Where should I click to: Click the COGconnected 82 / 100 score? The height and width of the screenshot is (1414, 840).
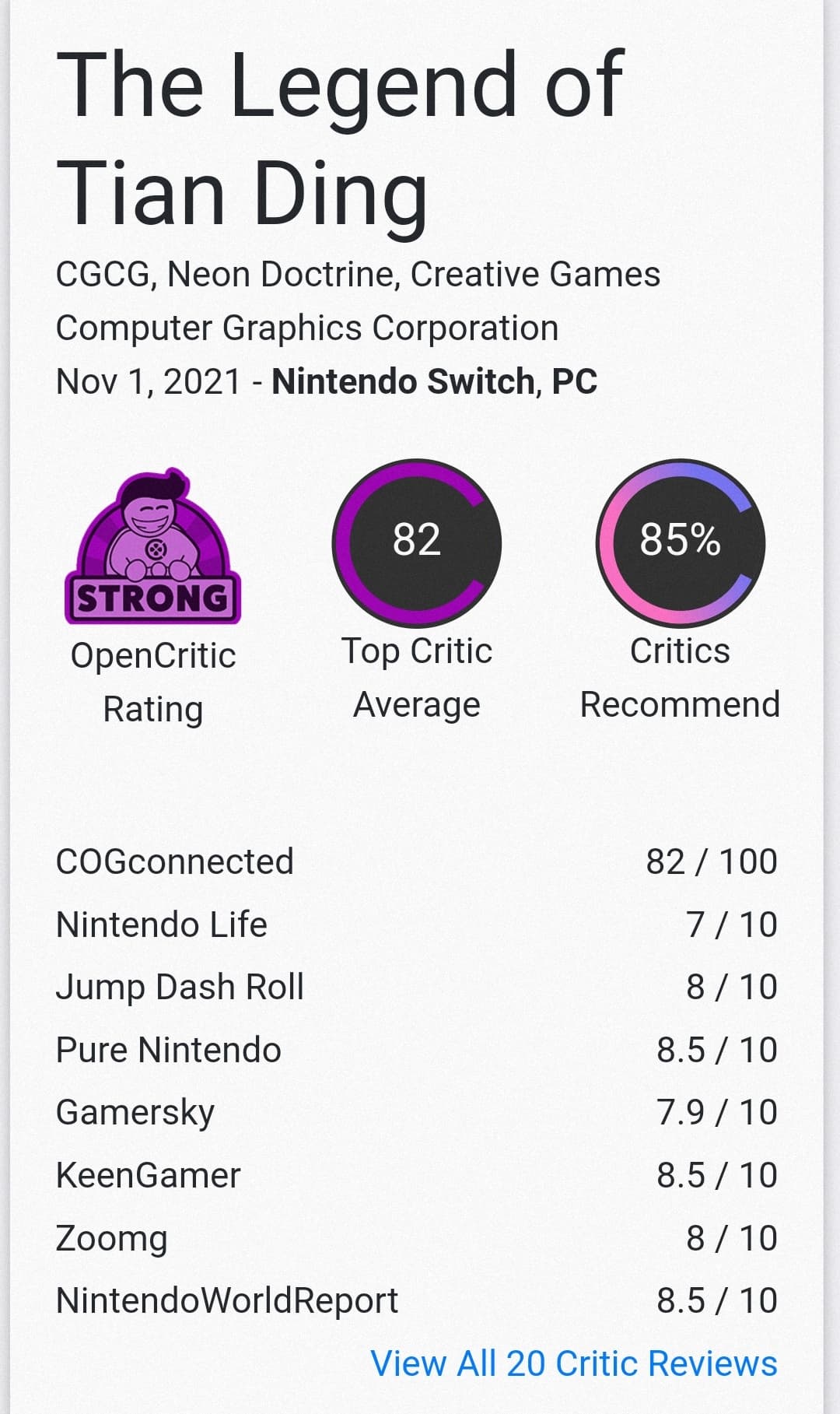(711, 861)
